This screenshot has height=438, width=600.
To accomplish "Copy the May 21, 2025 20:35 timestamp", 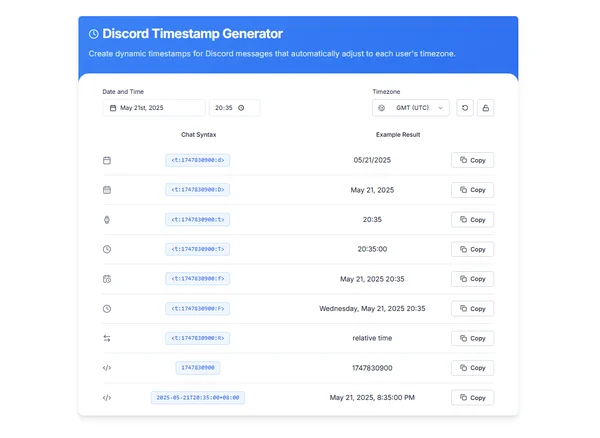I will coord(473,279).
